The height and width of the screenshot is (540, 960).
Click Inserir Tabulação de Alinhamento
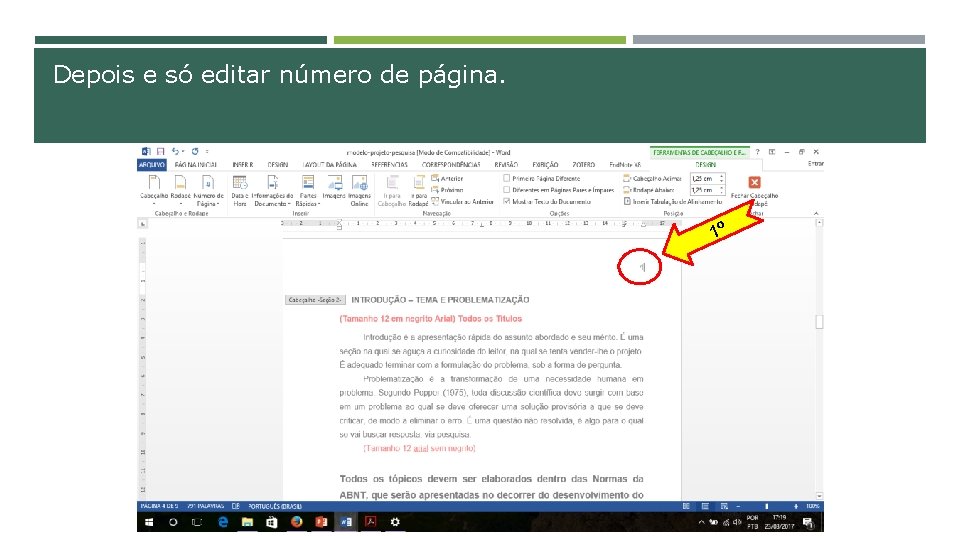[673, 201]
